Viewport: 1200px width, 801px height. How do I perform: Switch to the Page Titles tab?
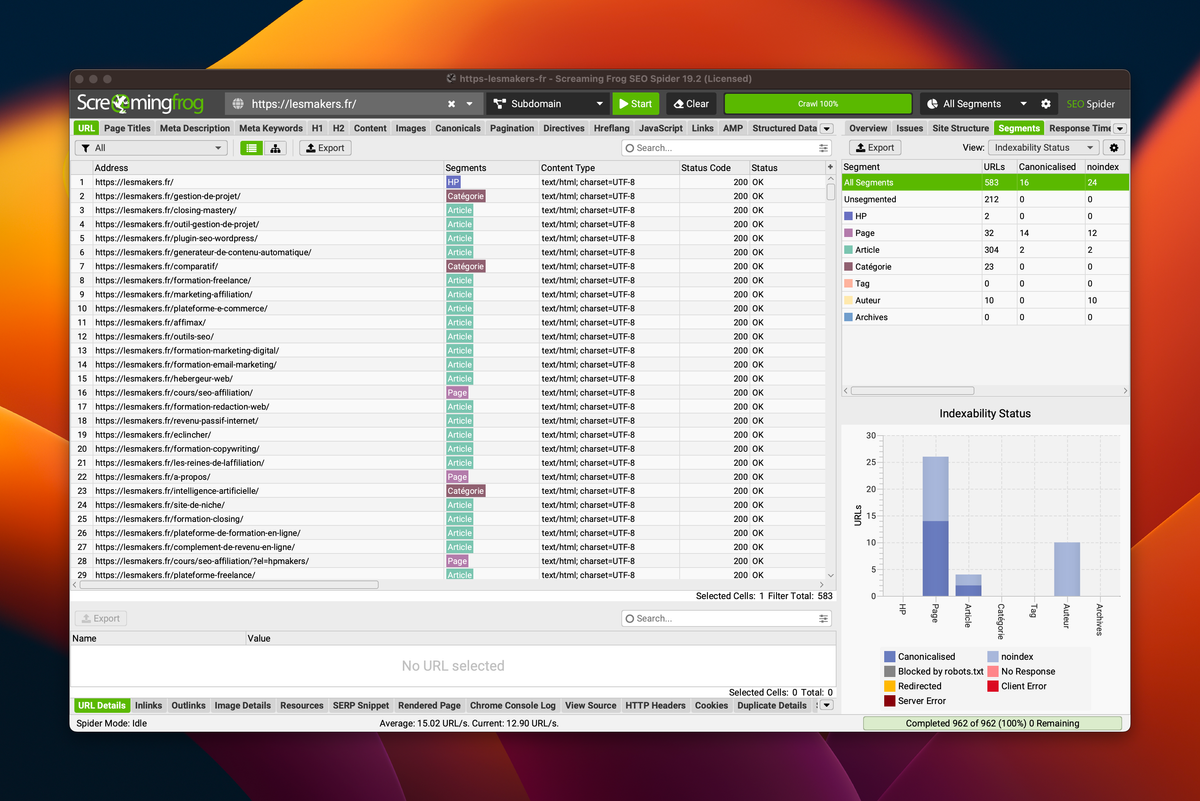(127, 128)
